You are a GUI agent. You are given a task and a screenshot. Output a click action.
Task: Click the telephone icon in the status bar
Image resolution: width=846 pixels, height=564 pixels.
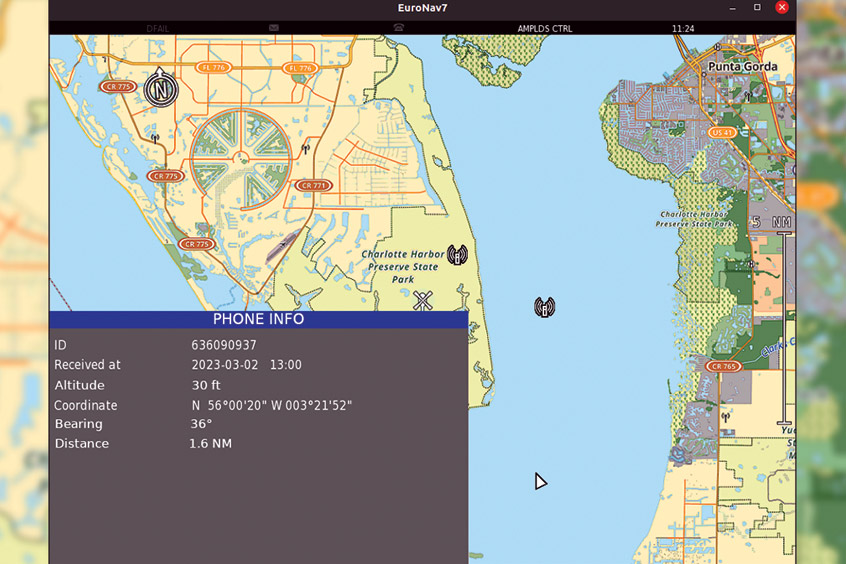pyautogui.click(x=399, y=29)
